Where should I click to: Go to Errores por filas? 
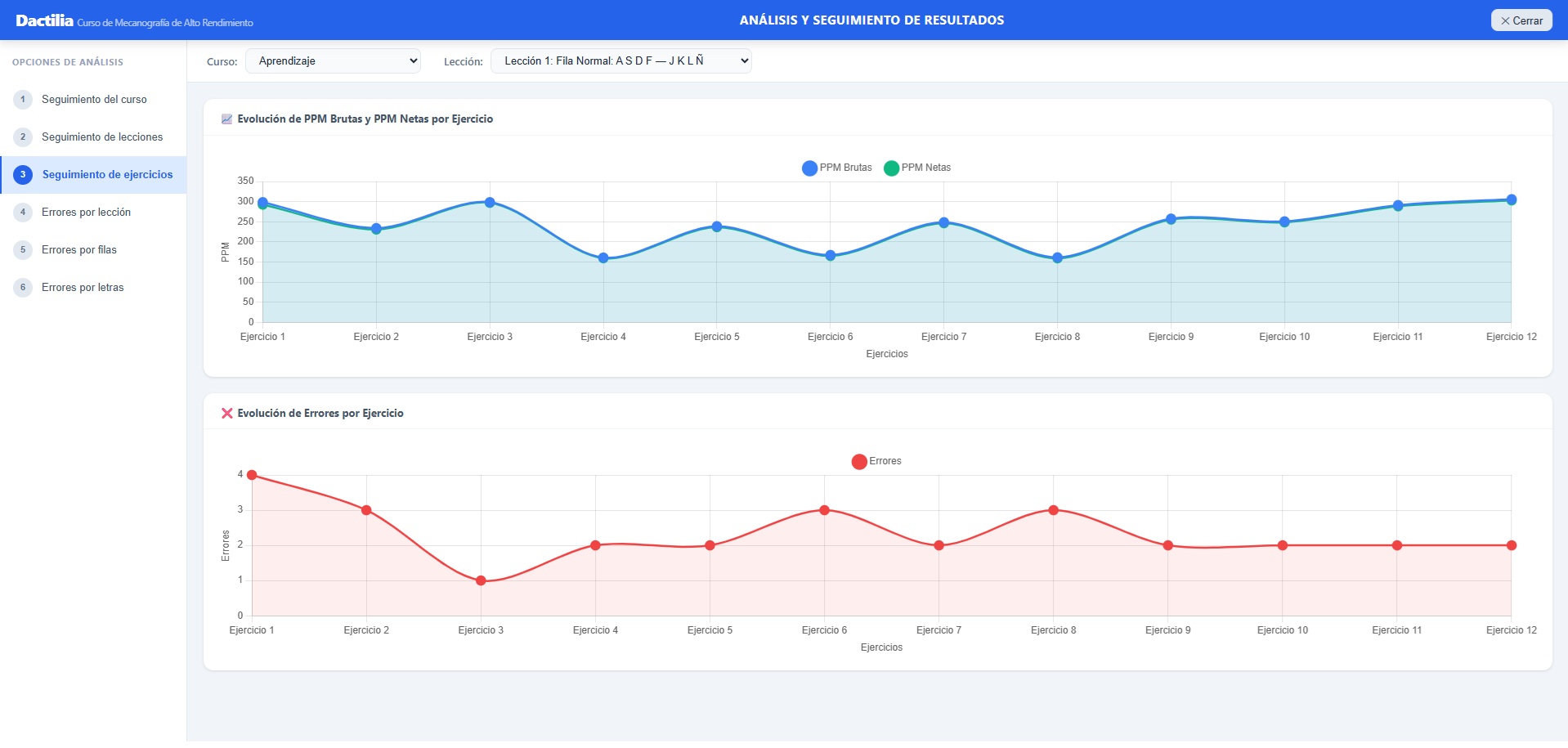coord(93,249)
